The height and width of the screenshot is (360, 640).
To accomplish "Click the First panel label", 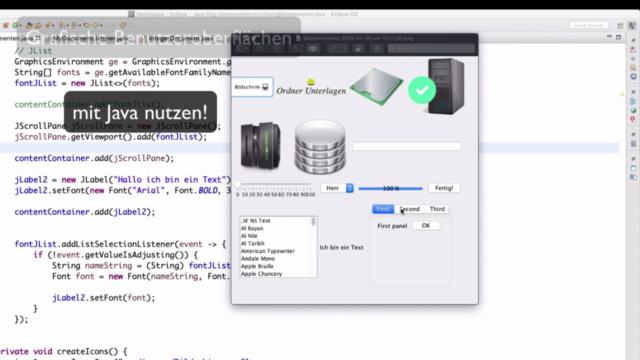I will (x=392, y=226).
